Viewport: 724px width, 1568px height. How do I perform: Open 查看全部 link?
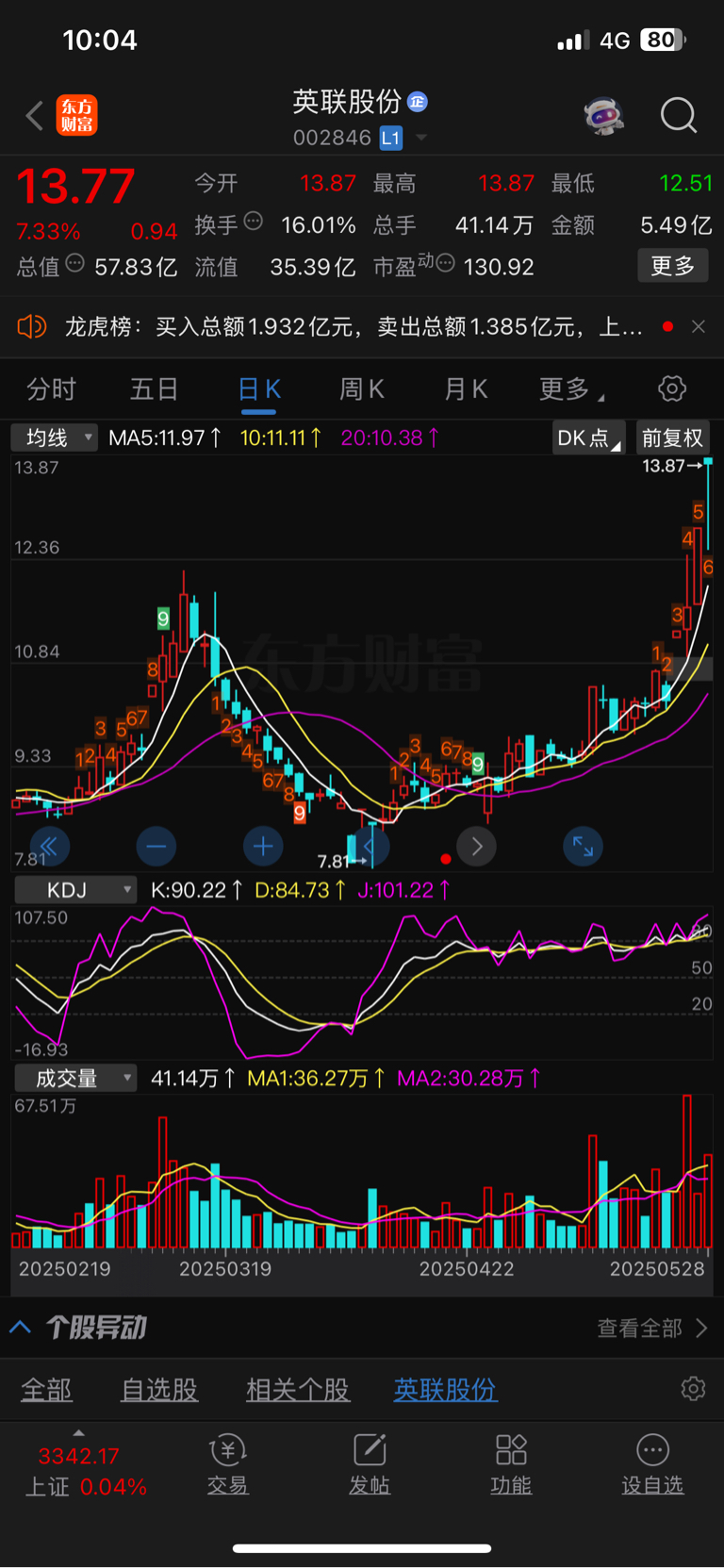(652, 1329)
